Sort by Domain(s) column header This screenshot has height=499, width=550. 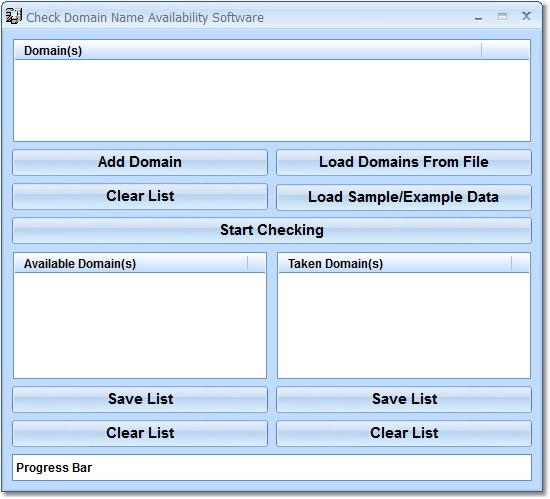[x=248, y=50]
